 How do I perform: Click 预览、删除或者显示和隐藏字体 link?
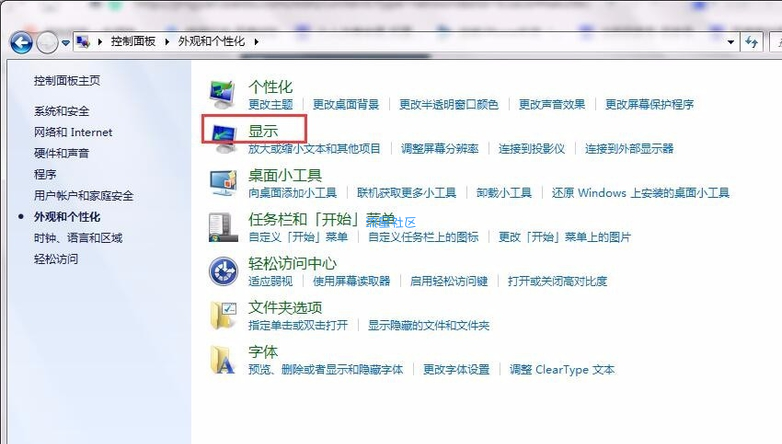326,369
